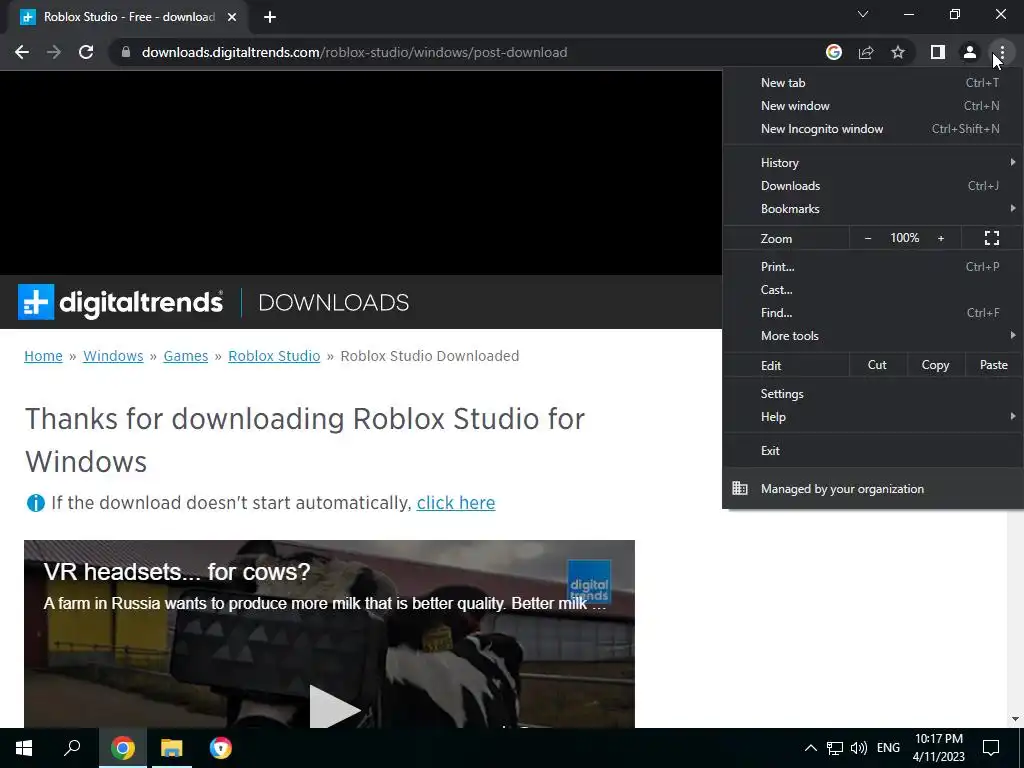Choose Print from the menu
1024x768 pixels.
click(x=873, y=266)
